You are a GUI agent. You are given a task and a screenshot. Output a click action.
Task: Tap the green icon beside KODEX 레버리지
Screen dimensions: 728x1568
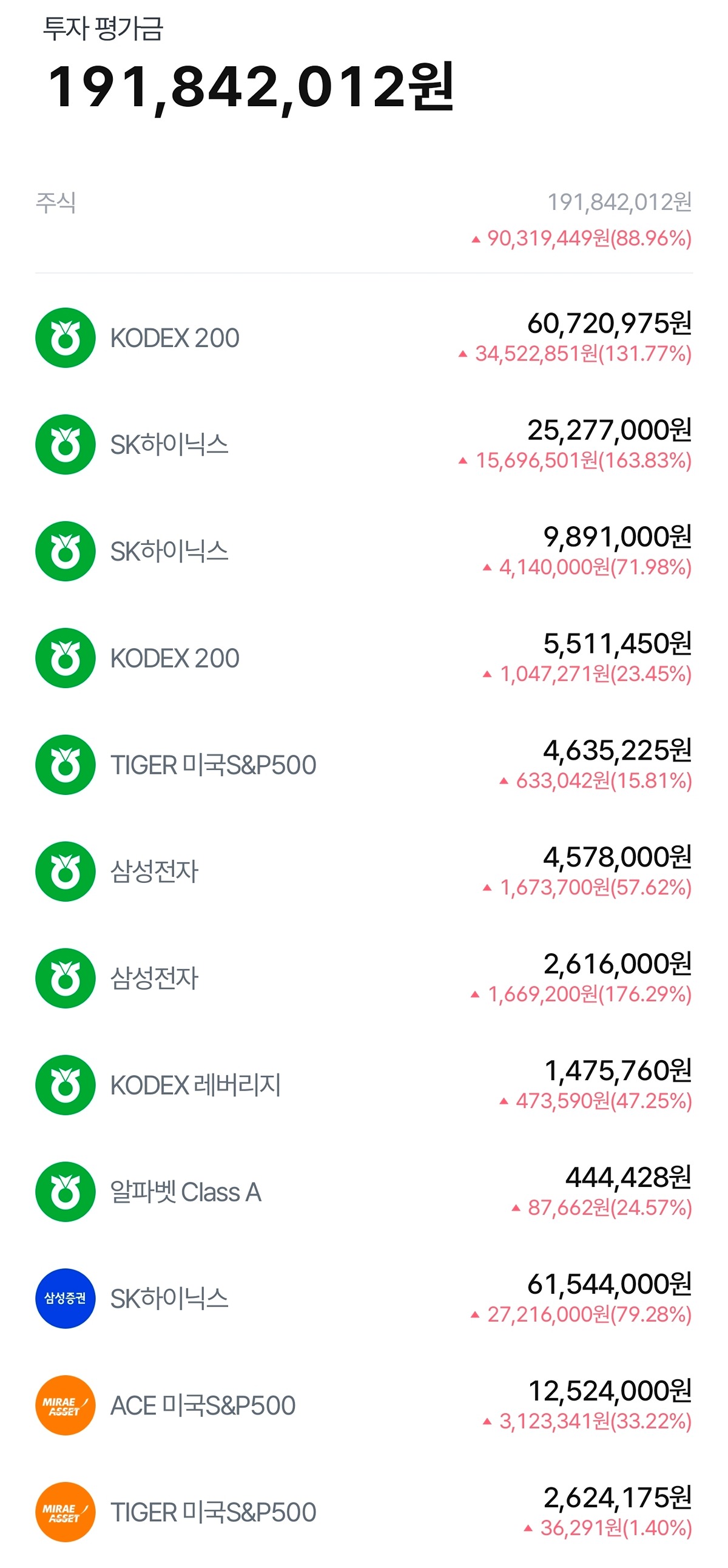(x=65, y=1085)
